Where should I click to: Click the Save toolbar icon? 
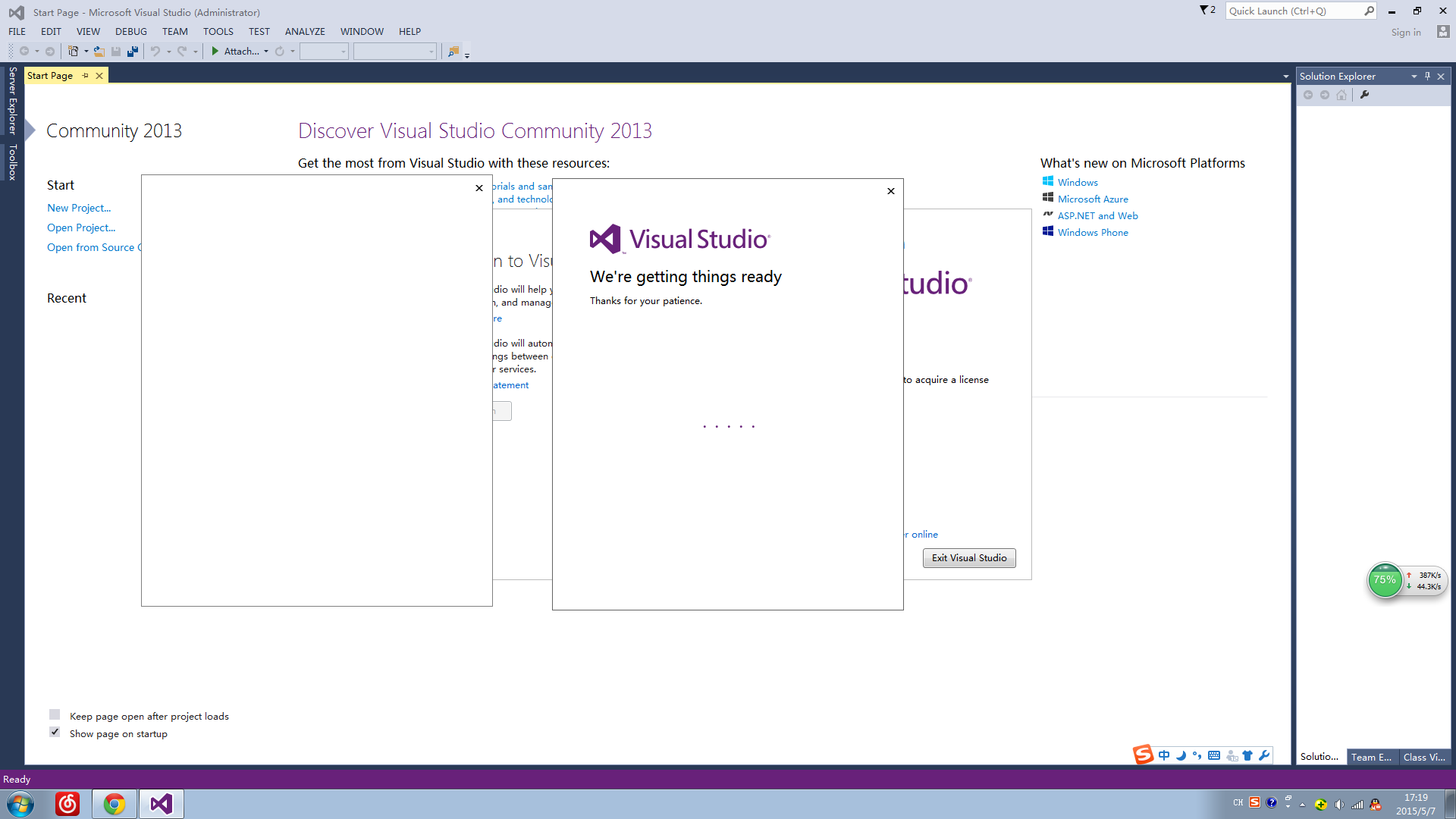coord(116,52)
